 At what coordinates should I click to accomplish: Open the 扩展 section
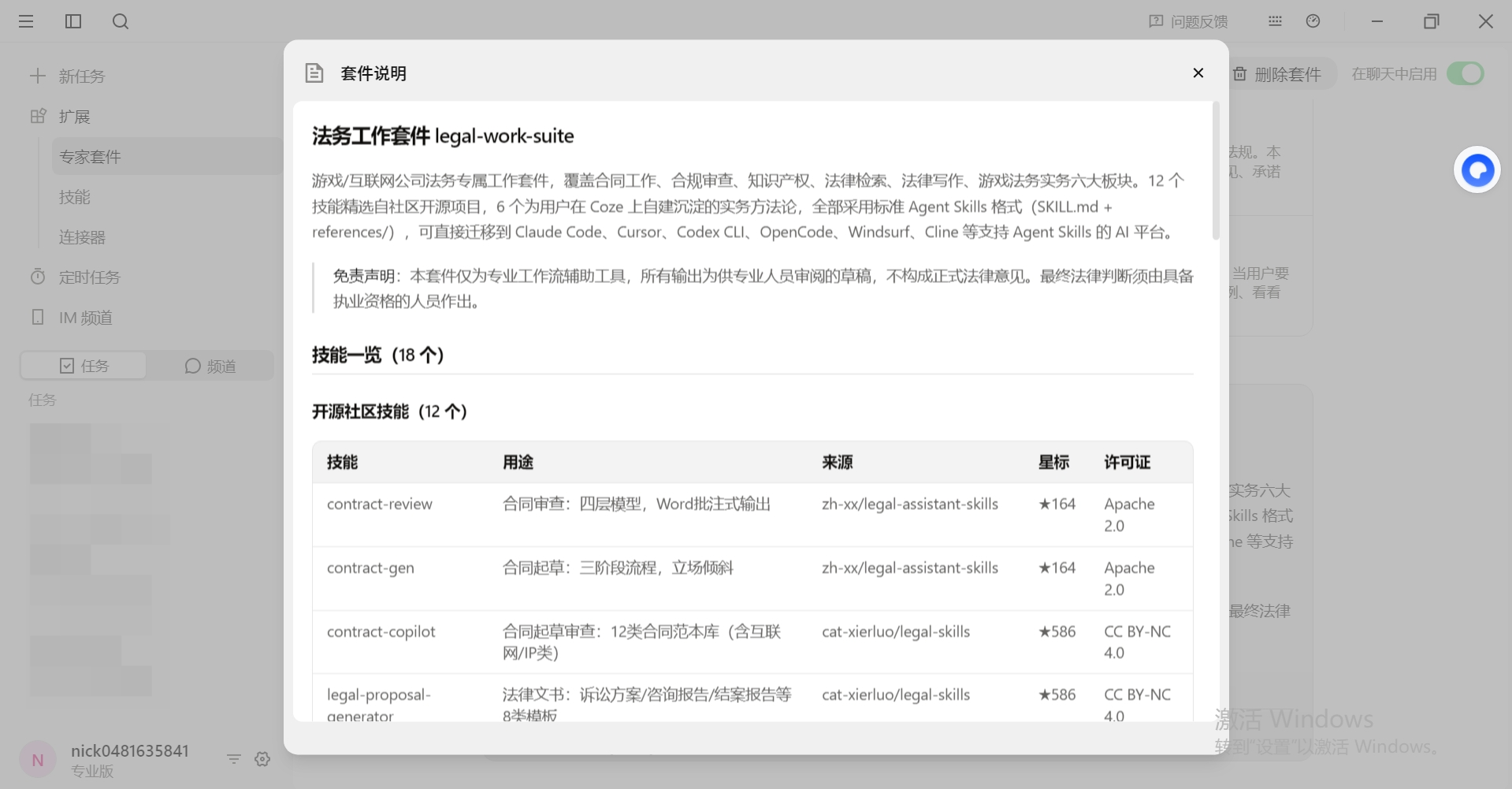pos(60,117)
